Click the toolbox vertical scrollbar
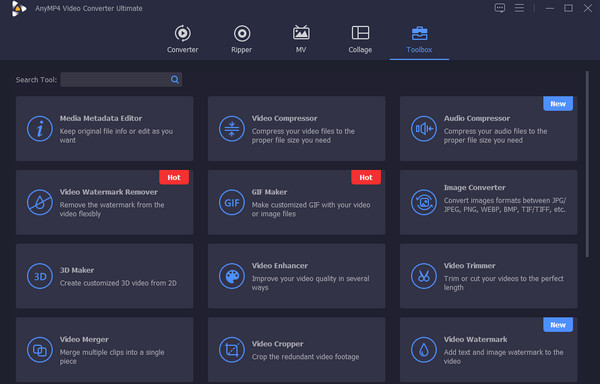 pyautogui.click(x=587, y=164)
